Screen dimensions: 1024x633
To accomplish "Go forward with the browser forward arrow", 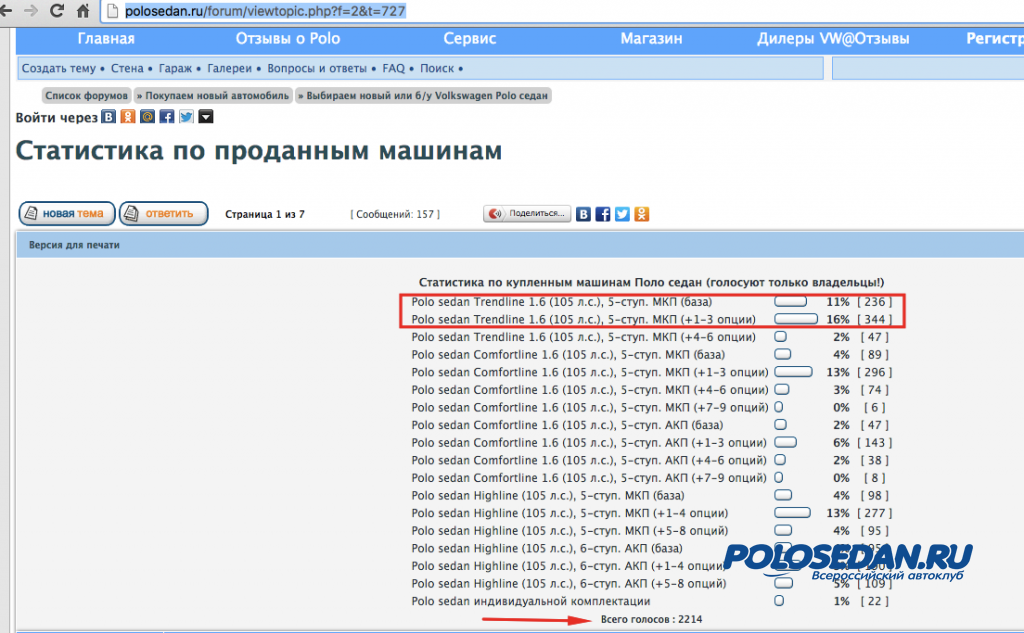I will [x=31, y=10].
